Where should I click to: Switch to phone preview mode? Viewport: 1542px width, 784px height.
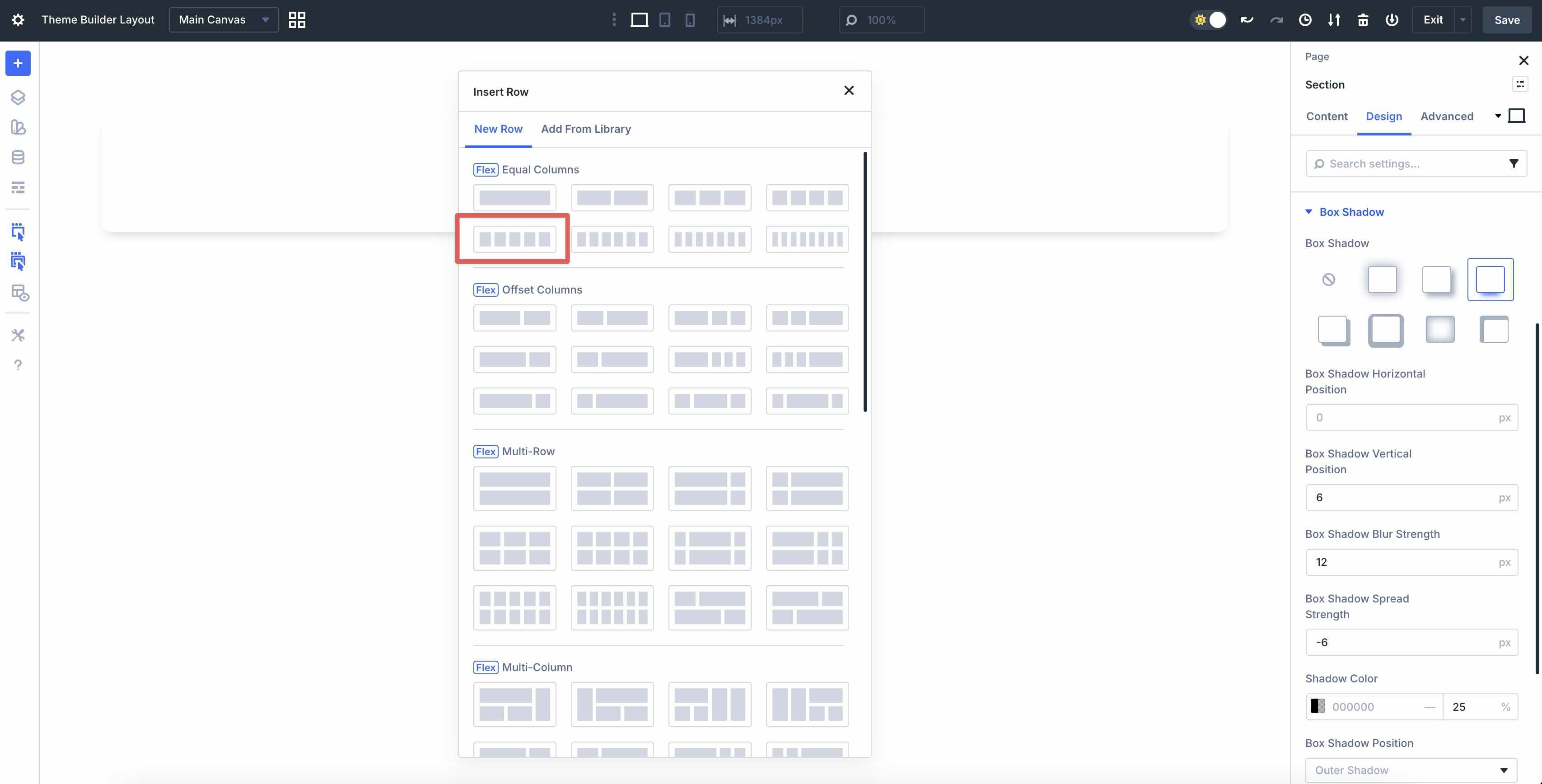tap(691, 20)
